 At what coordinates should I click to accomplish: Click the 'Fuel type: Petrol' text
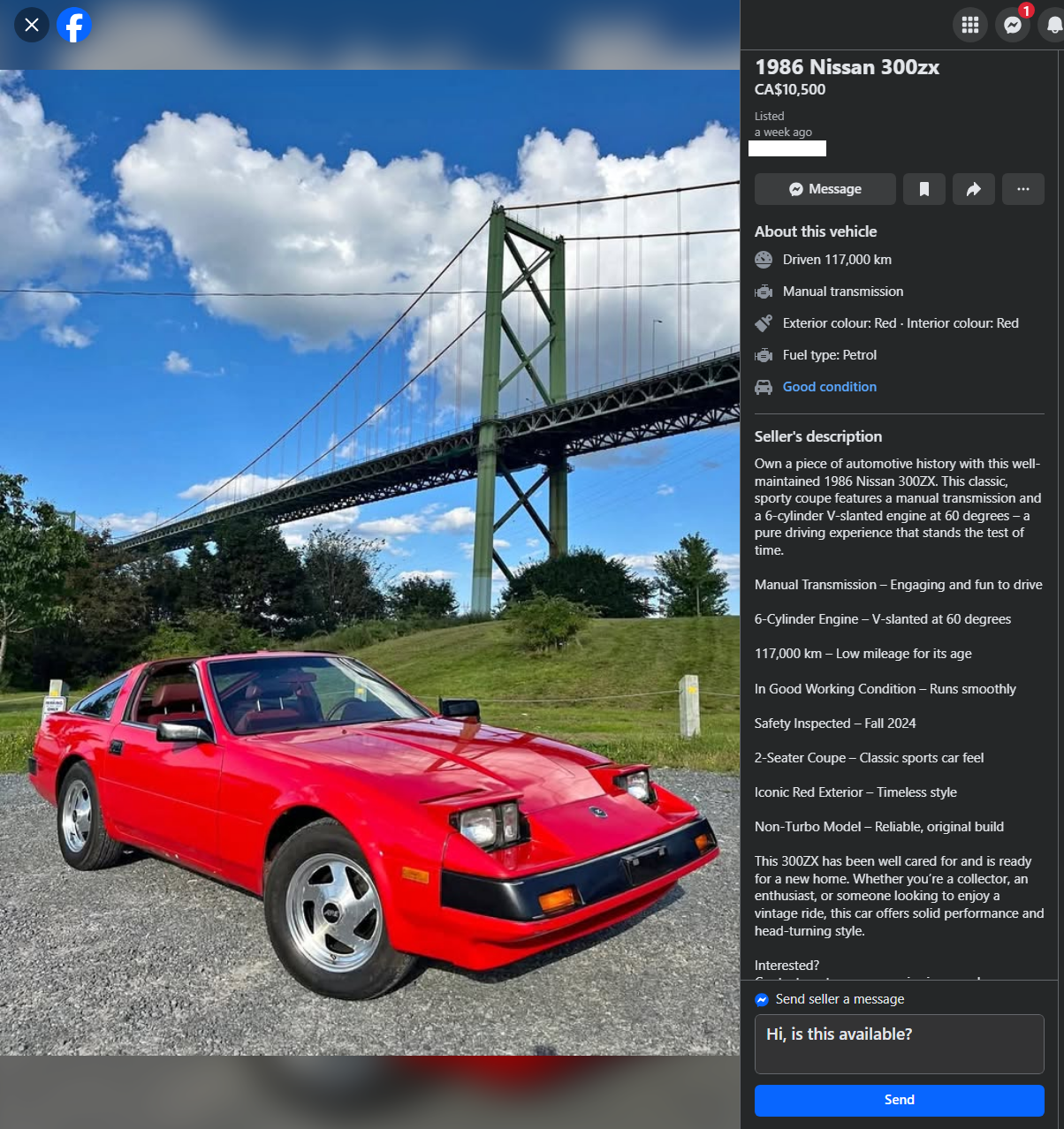[x=830, y=355]
